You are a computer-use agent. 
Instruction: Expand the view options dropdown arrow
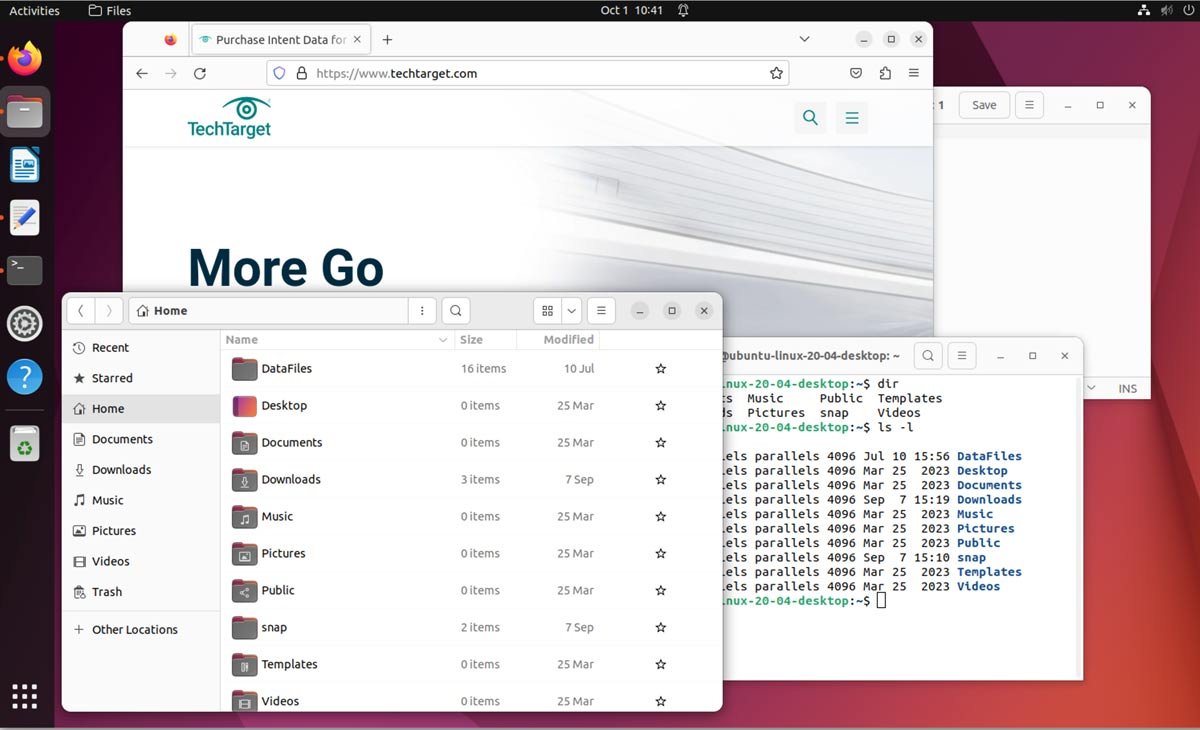tap(572, 311)
